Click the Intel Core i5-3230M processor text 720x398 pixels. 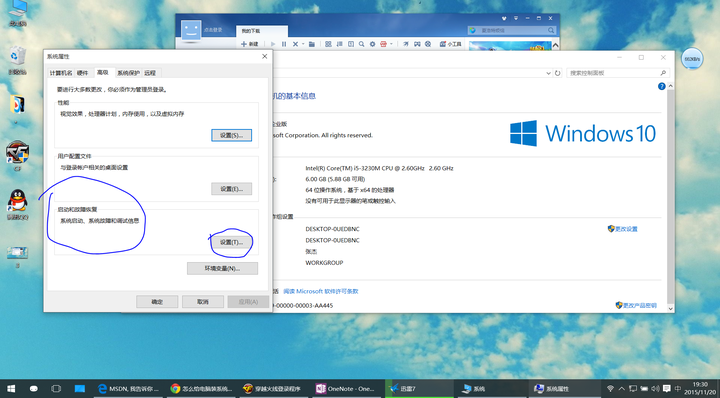coord(379,168)
